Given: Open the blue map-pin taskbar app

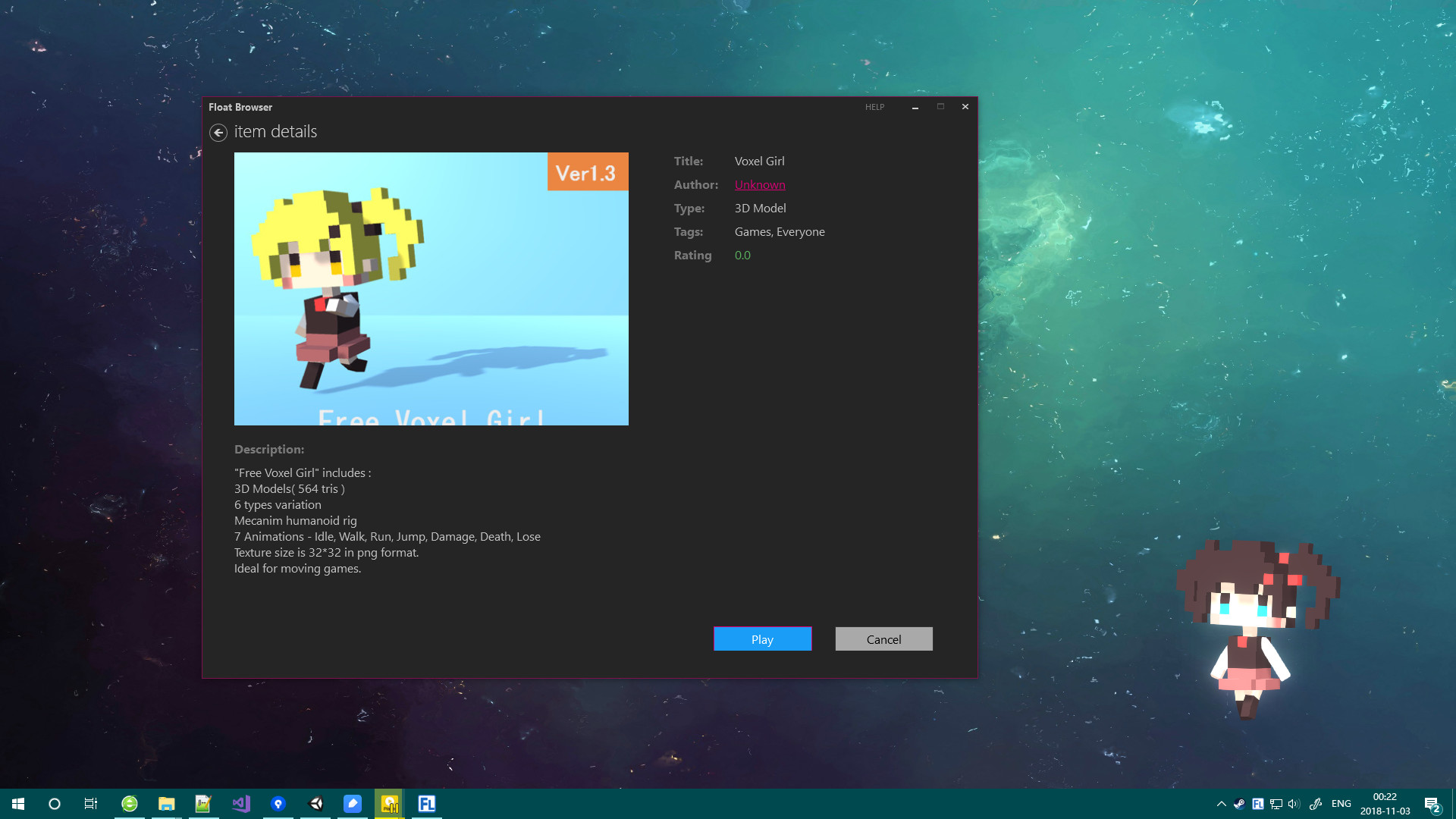Looking at the screenshot, I should [278, 804].
